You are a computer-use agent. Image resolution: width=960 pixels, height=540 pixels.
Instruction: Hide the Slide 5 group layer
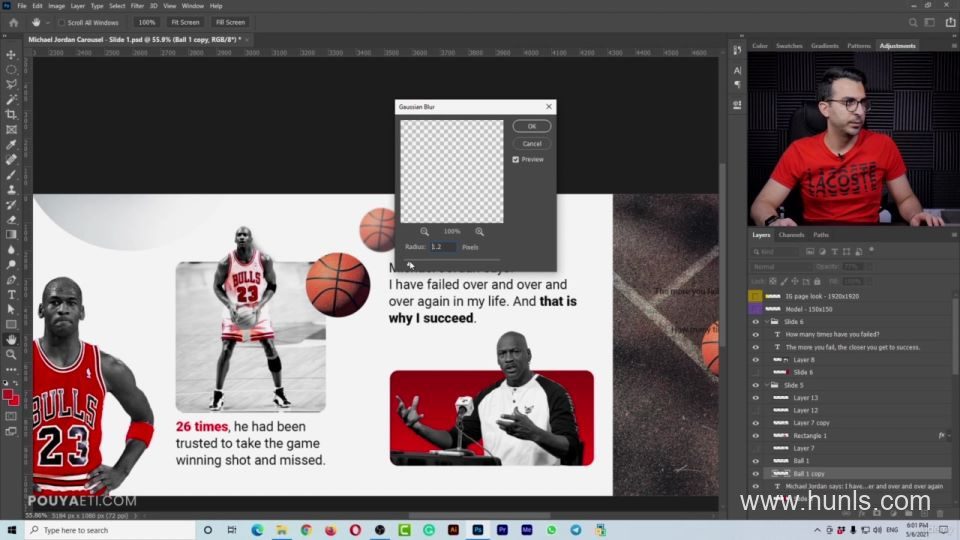coord(756,385)
